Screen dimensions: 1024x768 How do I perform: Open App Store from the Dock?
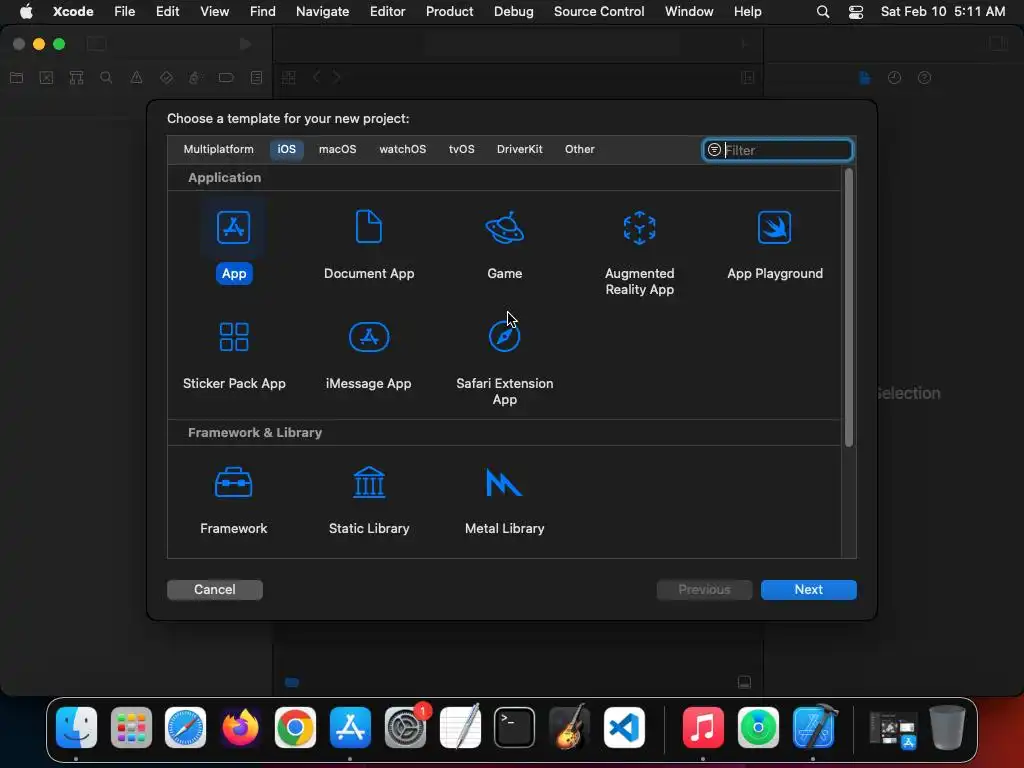[350, 727]
